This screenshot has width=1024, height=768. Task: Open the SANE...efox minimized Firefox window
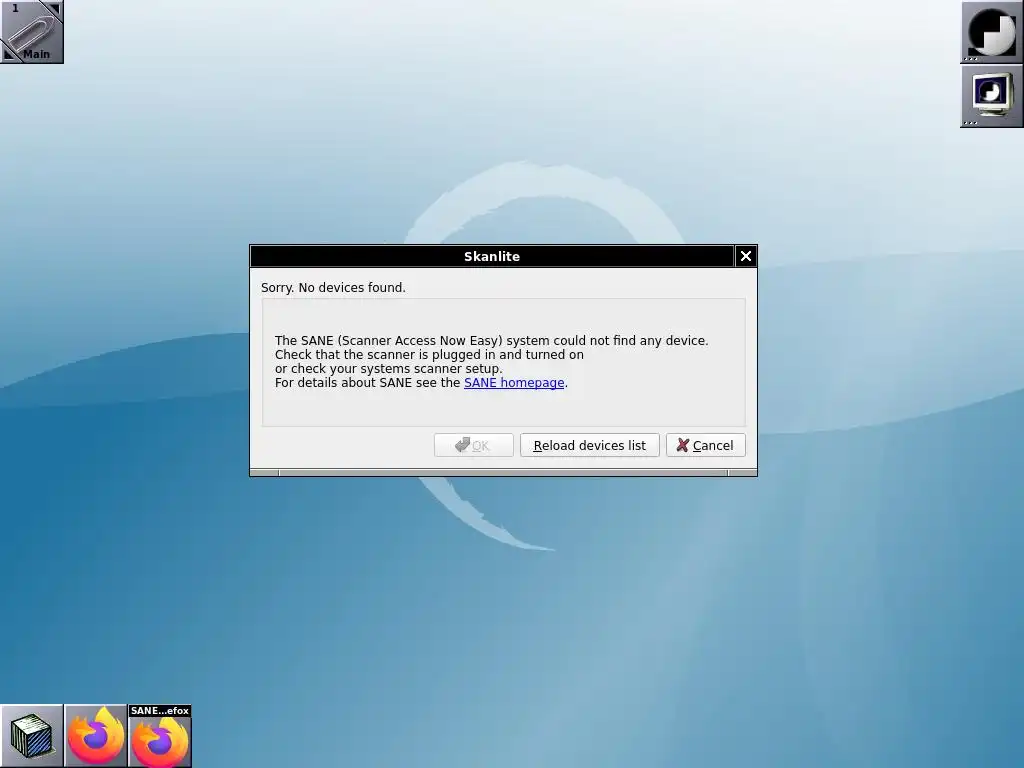pos(159,735)
